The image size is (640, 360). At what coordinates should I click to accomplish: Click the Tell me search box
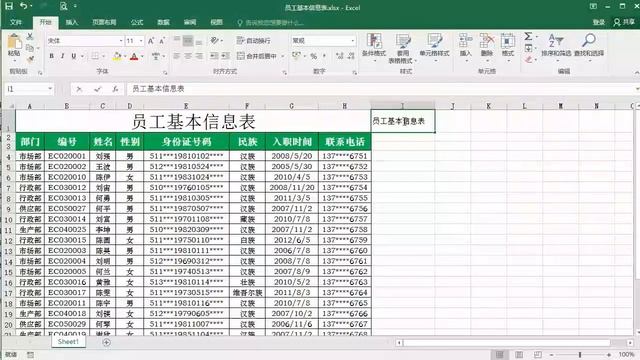271,22
